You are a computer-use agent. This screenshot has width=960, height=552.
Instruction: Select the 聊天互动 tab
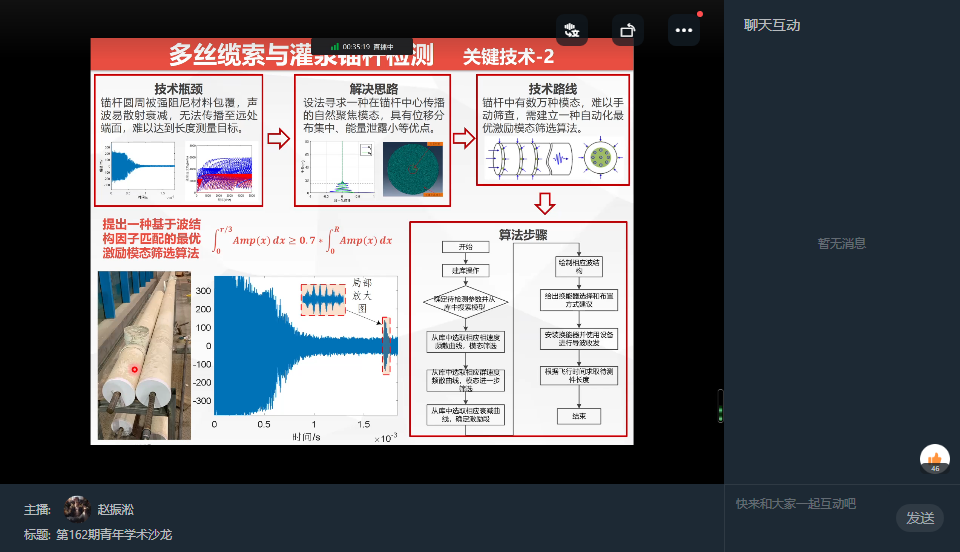(x=772, y=26)
